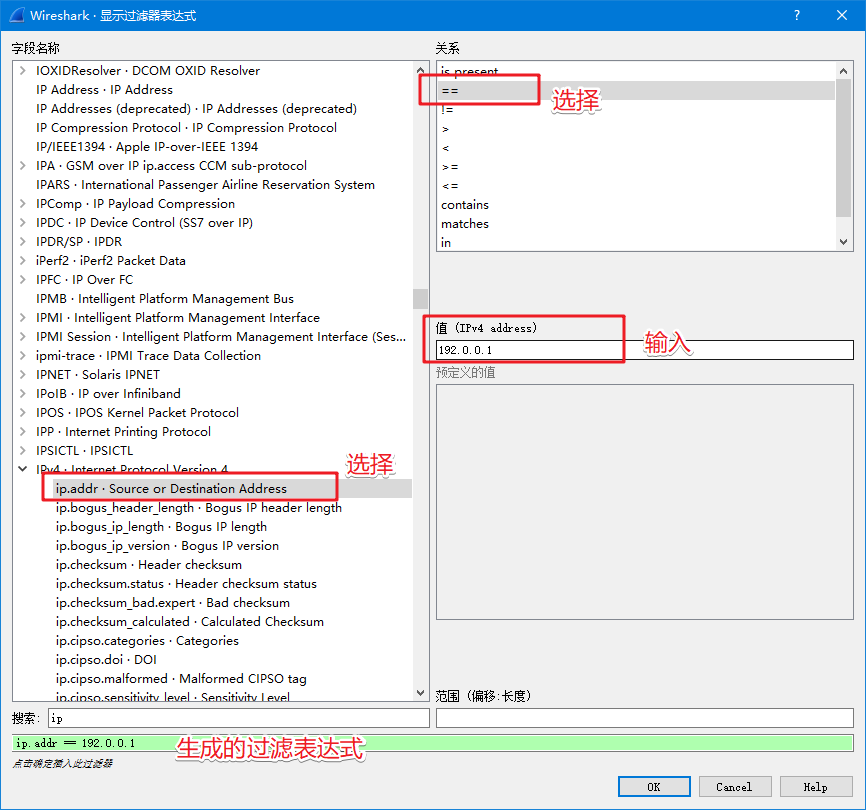
Task: Select IP/IEEE1394 Apple IP-over-IEEE 1394 entry
Action: 147,147
